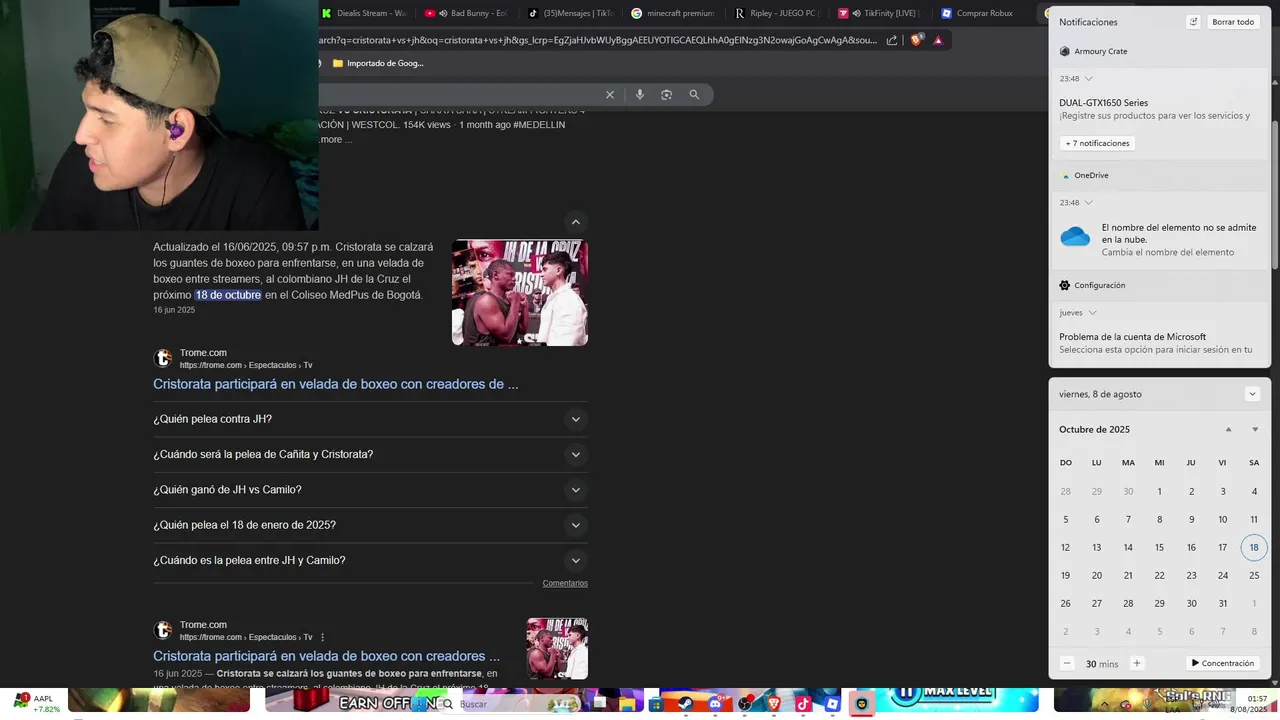Viewport: 1280px width, 720px height.
Task: Click the magnifier search button
Action: 694,94
